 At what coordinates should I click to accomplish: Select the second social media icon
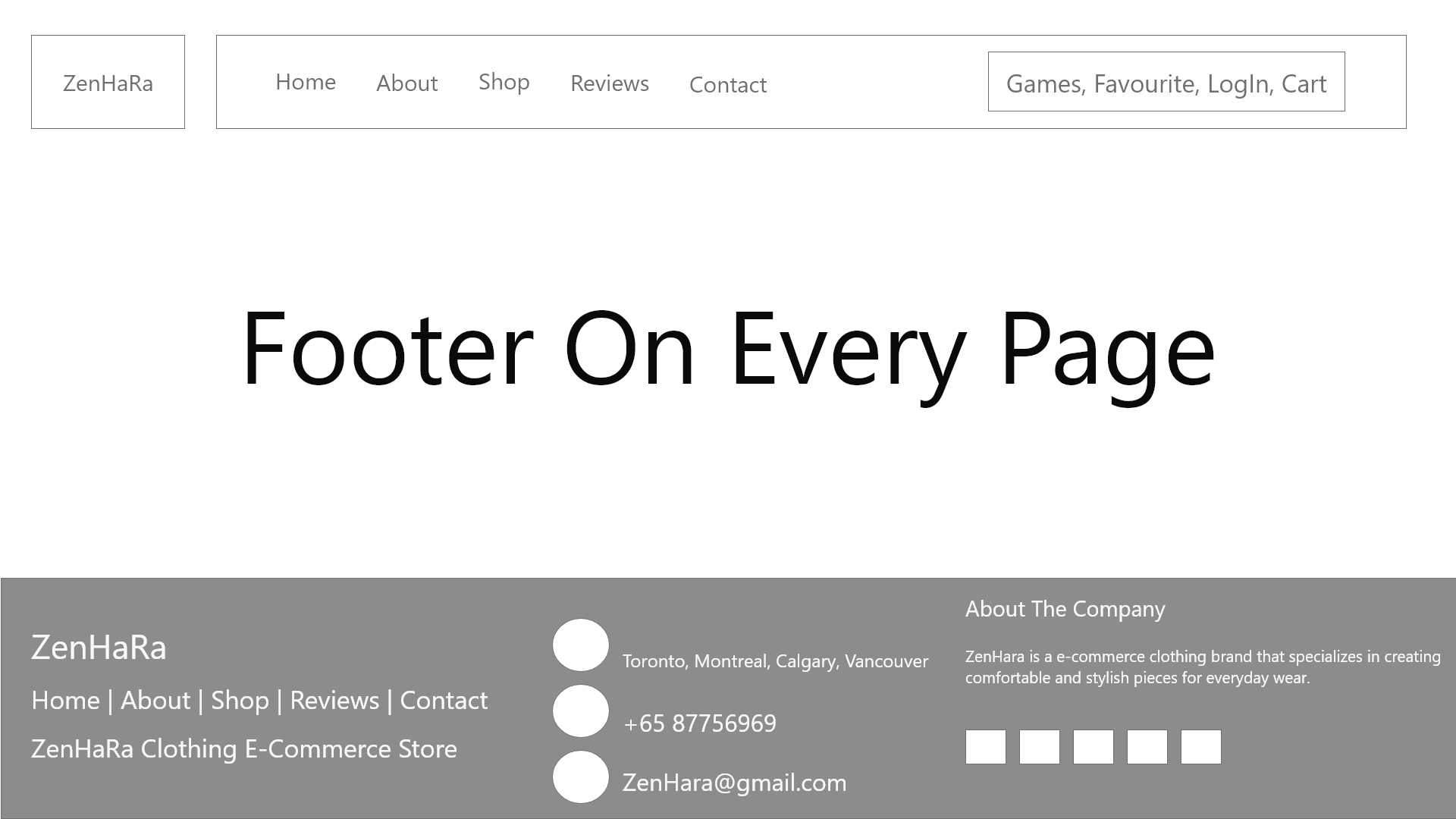coord(1039,747)
